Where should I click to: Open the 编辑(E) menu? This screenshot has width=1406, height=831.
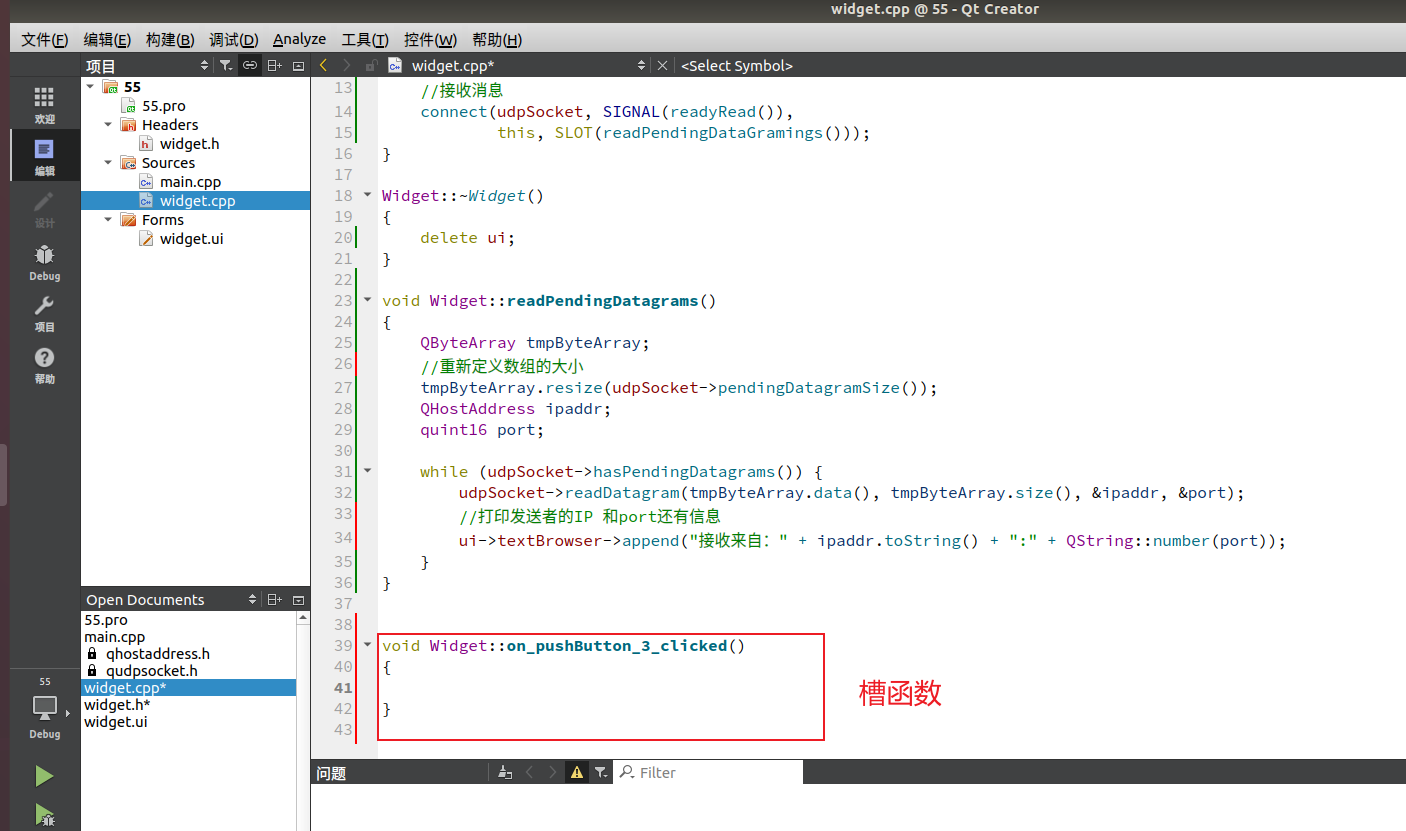[x=107, y=40]
